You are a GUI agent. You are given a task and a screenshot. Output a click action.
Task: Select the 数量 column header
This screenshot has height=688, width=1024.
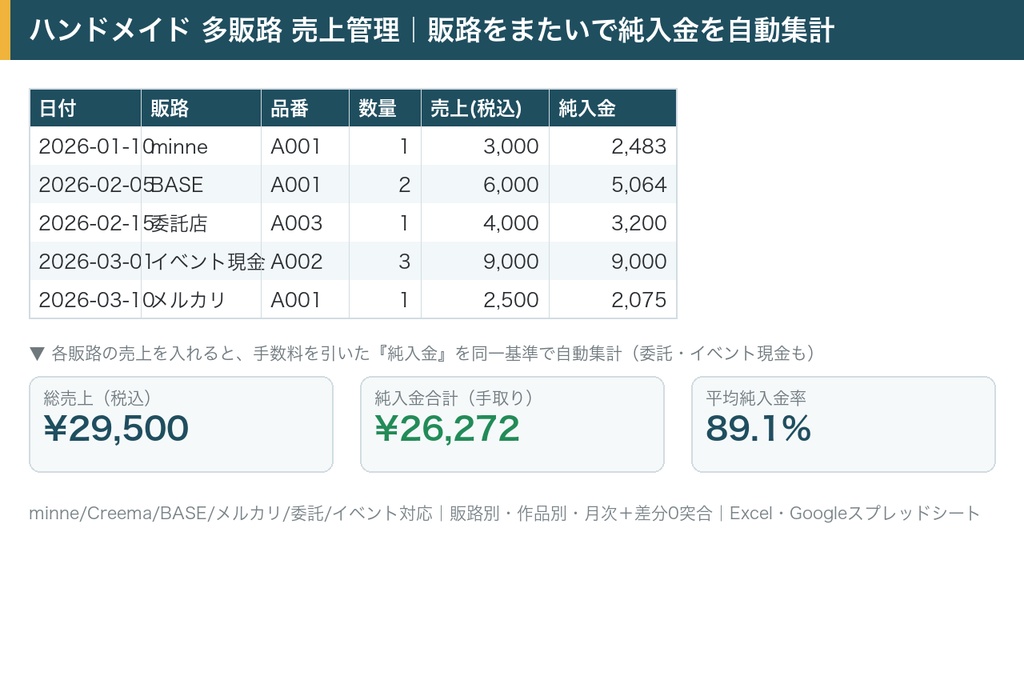pos(385,108)
